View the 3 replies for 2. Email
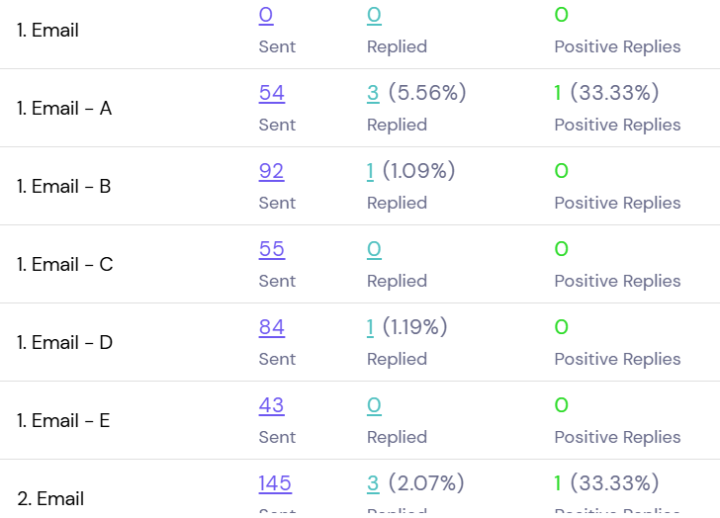The image size is (720, 518). [x=373, y=483]
